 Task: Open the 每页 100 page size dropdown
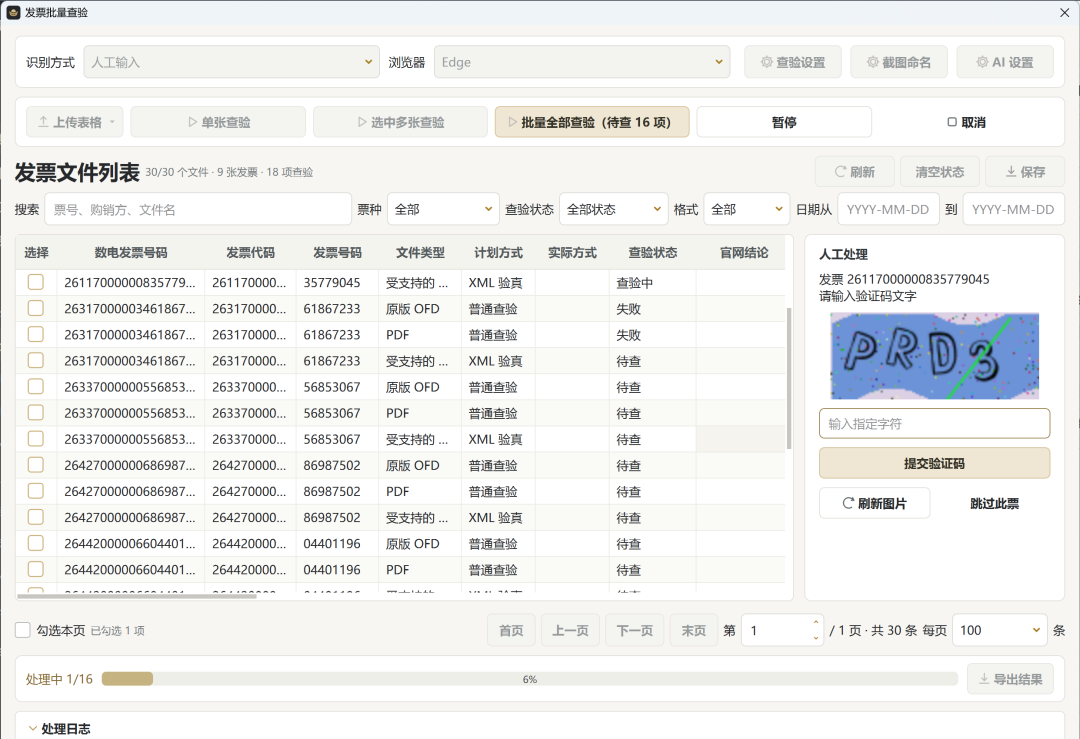pyautogui.click(x=999, y=630)
